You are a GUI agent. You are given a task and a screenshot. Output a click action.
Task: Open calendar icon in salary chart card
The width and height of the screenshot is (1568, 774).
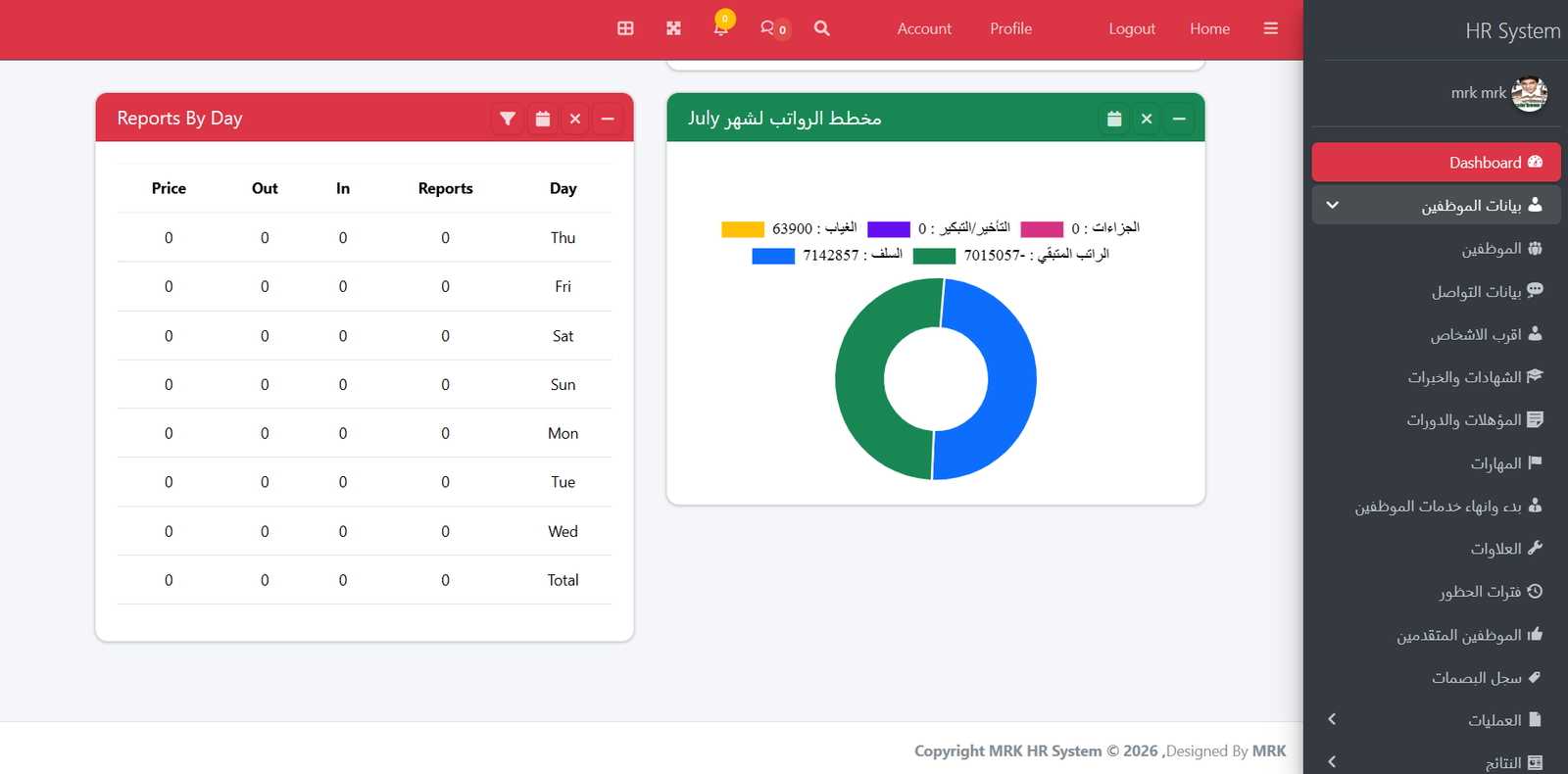pyautogui.click(x=1114, y=119)
